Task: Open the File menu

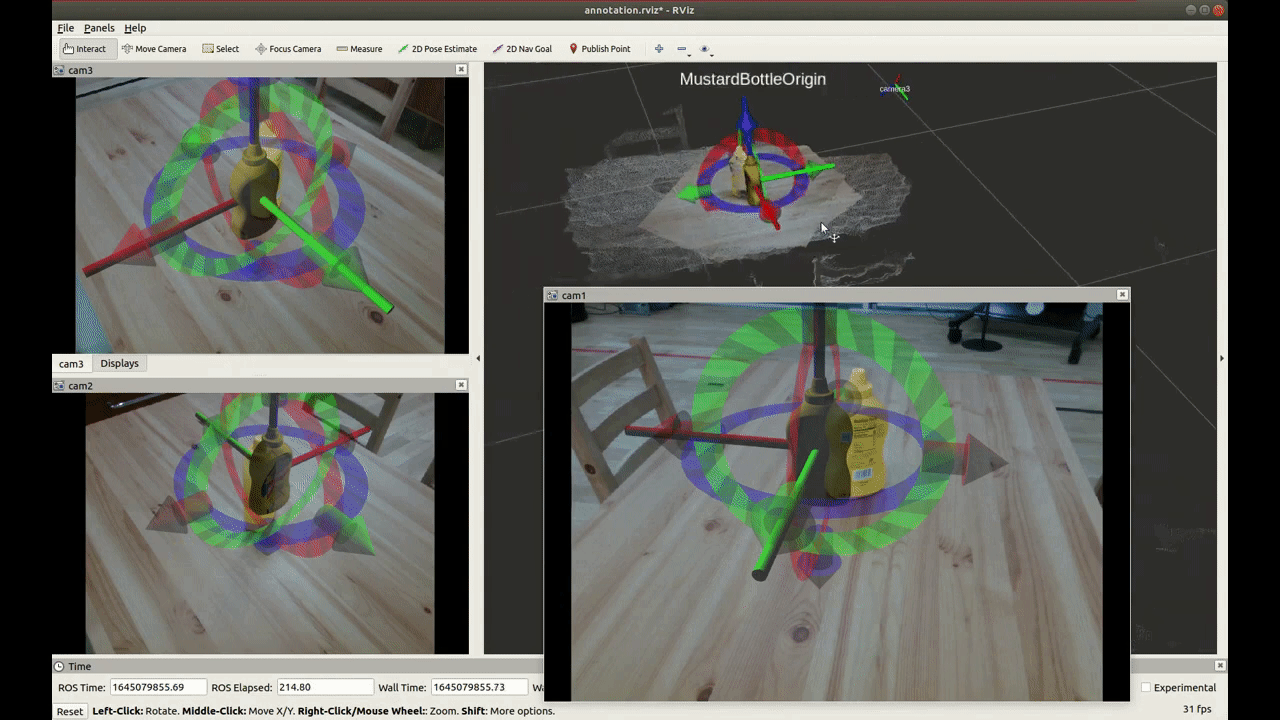Action: tap(66, 28)
